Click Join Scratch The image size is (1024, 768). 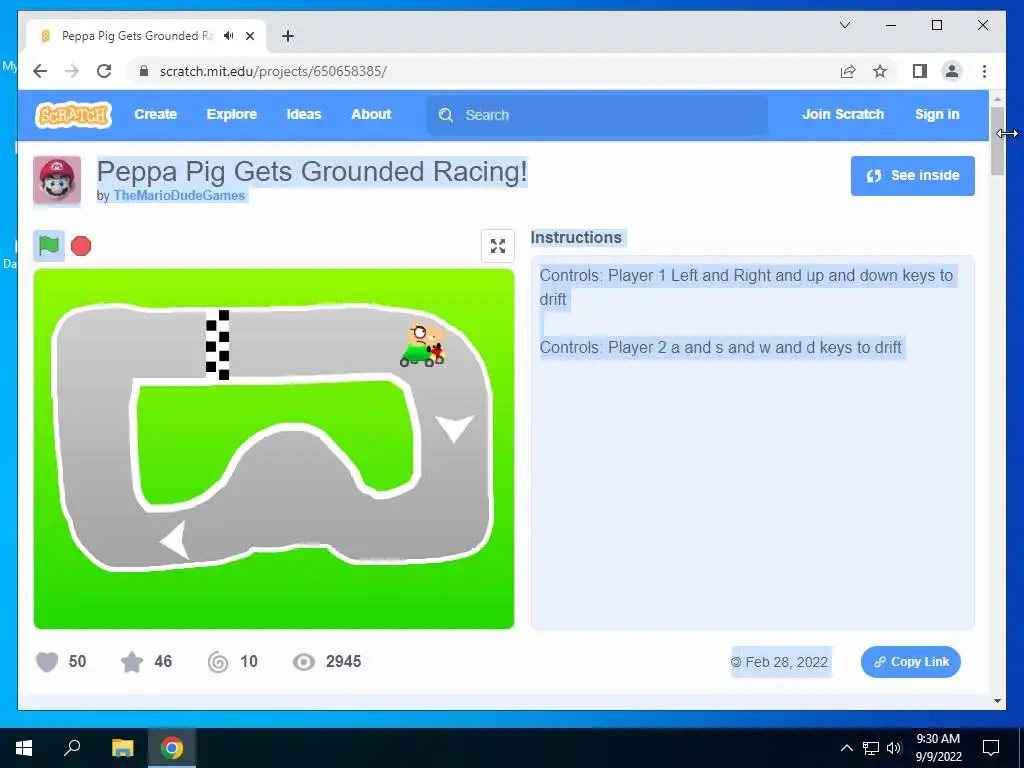(x=842, y=114)
